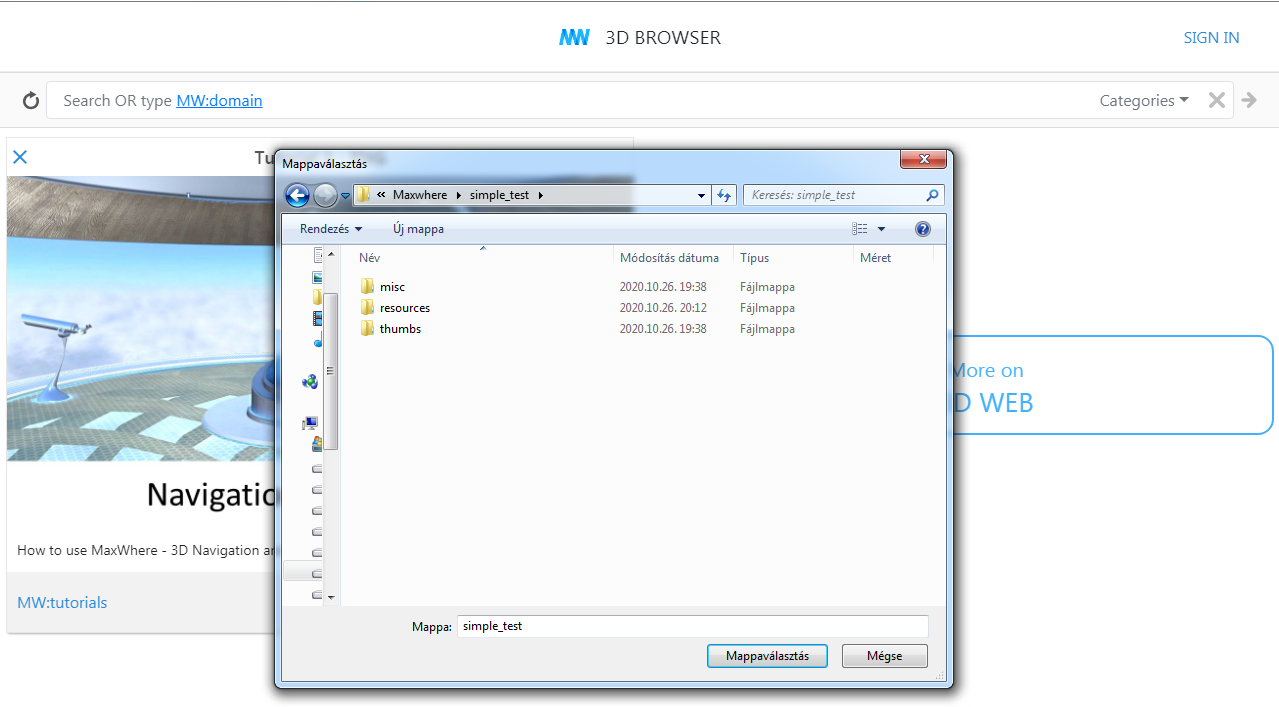Click the More on 3D WEB card

[1110, 385]
